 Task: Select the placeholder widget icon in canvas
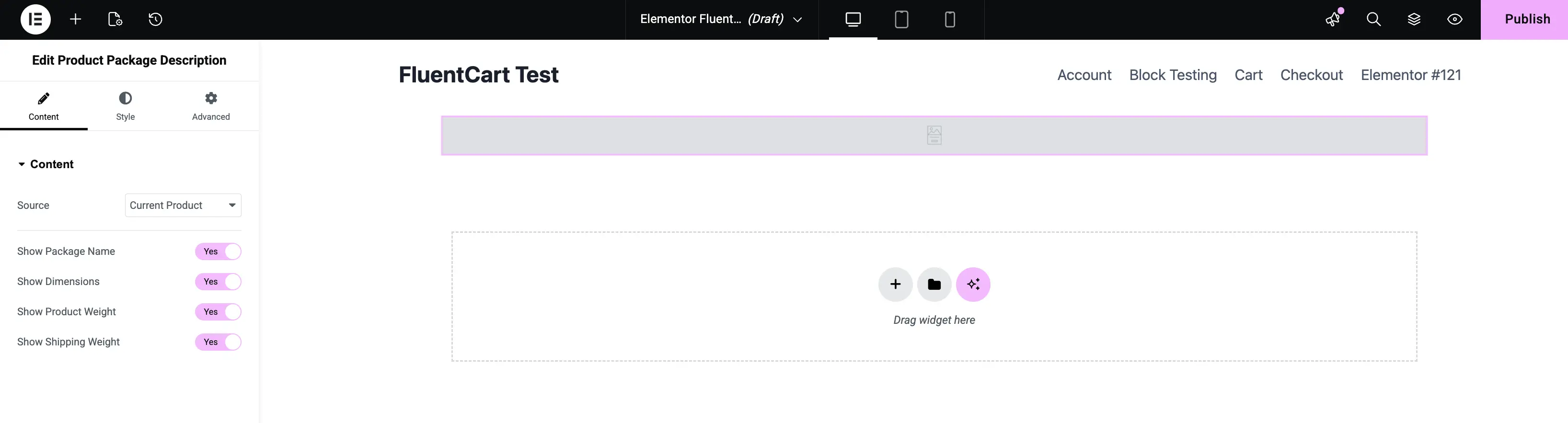(x=934, y=135)
